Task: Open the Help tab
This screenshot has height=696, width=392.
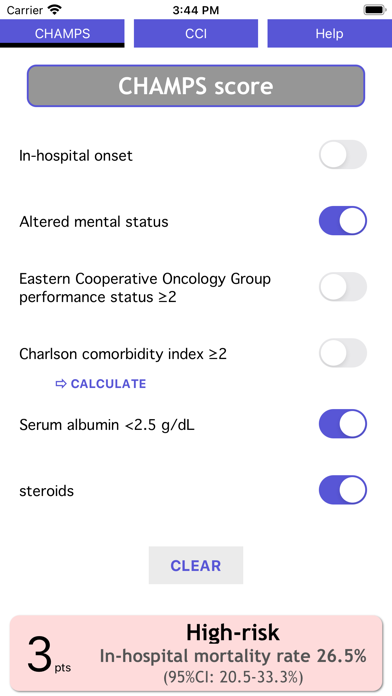Action: point(329,33)
